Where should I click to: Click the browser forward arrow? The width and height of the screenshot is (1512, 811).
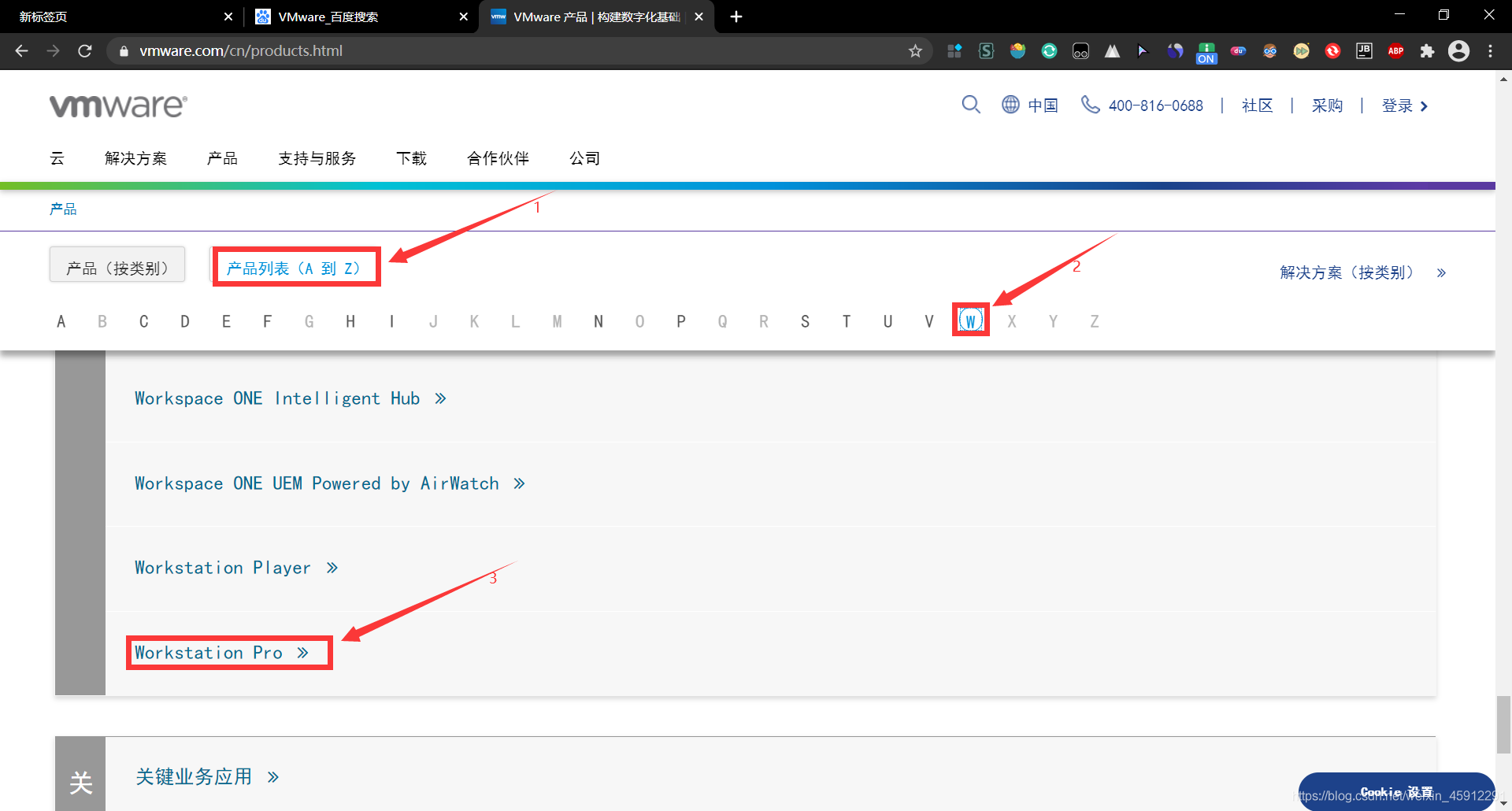tap(54, 51)
